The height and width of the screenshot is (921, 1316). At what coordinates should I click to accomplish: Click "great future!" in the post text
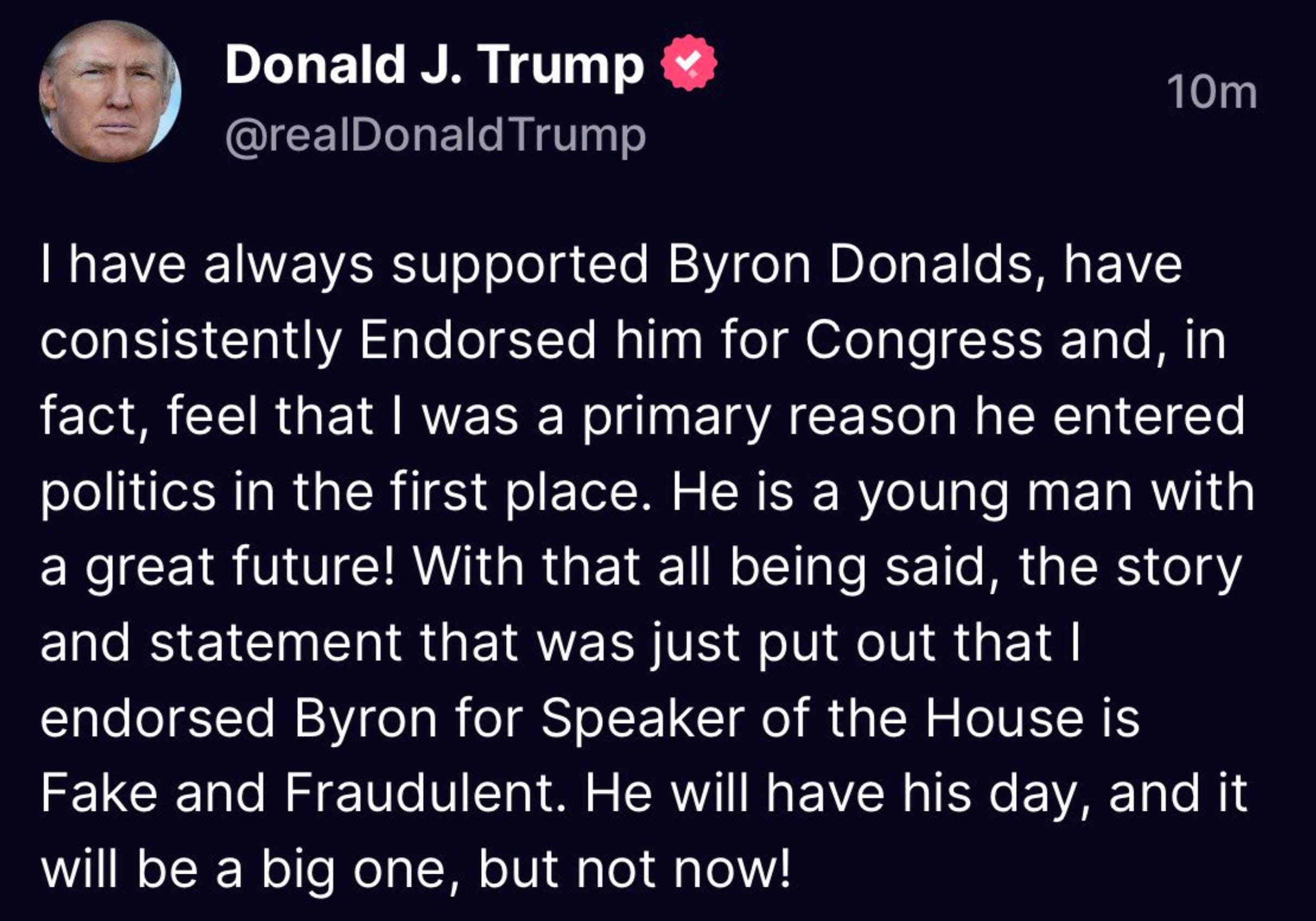(240, 567)
